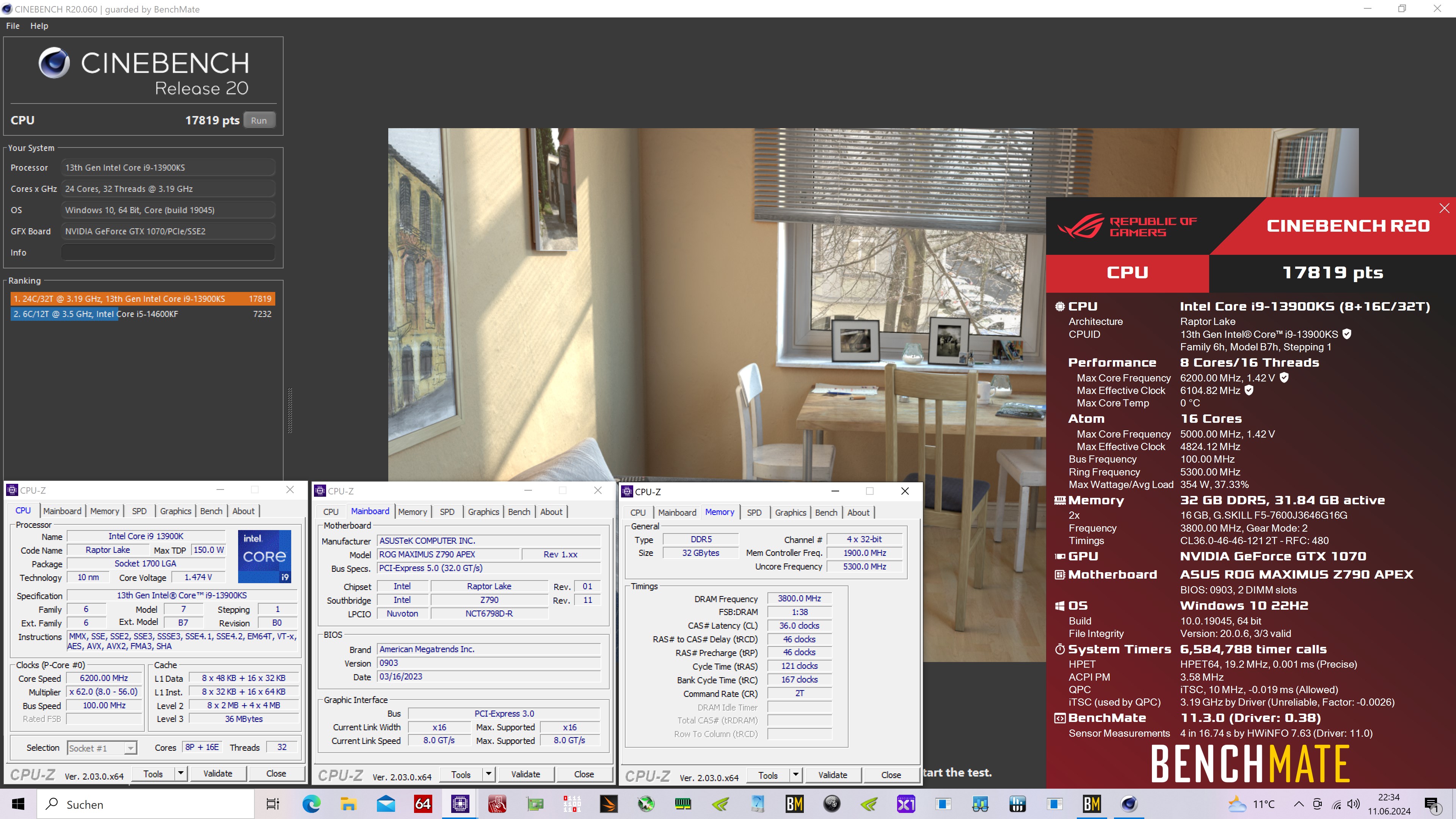Close the BenchMate result panel with X

click(1444, 208)
